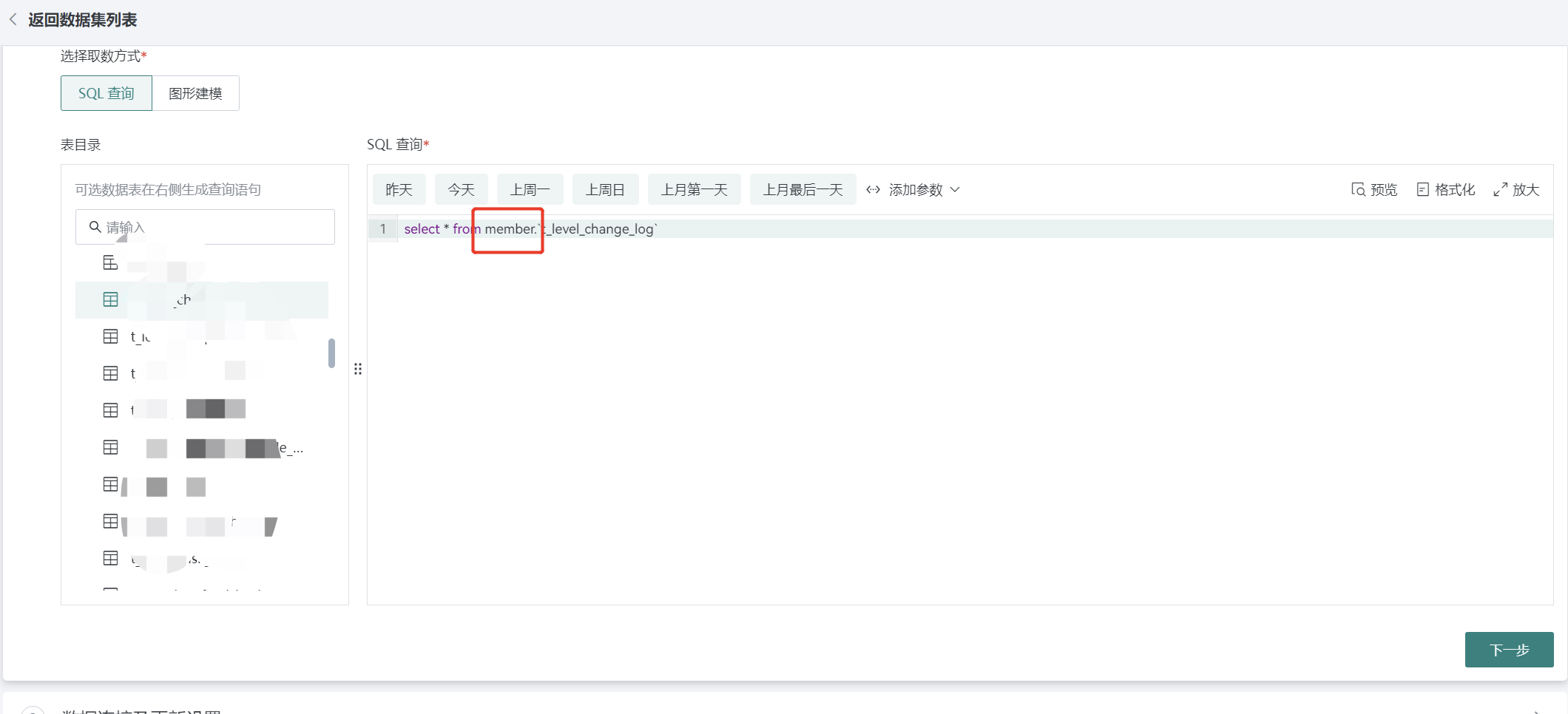
Task: Click the ninth row table icon
Action: (x=110, y=558)
